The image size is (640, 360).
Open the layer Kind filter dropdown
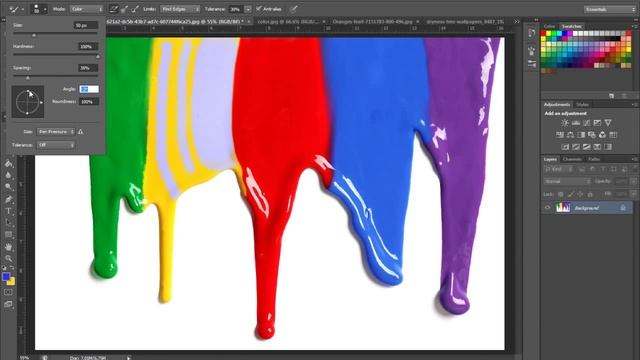point(558,169)
